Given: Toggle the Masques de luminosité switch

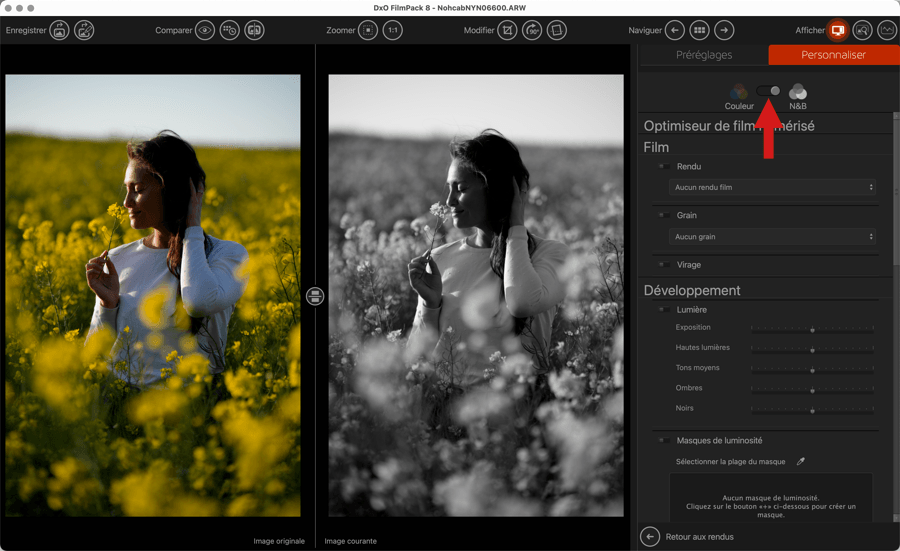Looking at the screenshot, I should (664, 441).
